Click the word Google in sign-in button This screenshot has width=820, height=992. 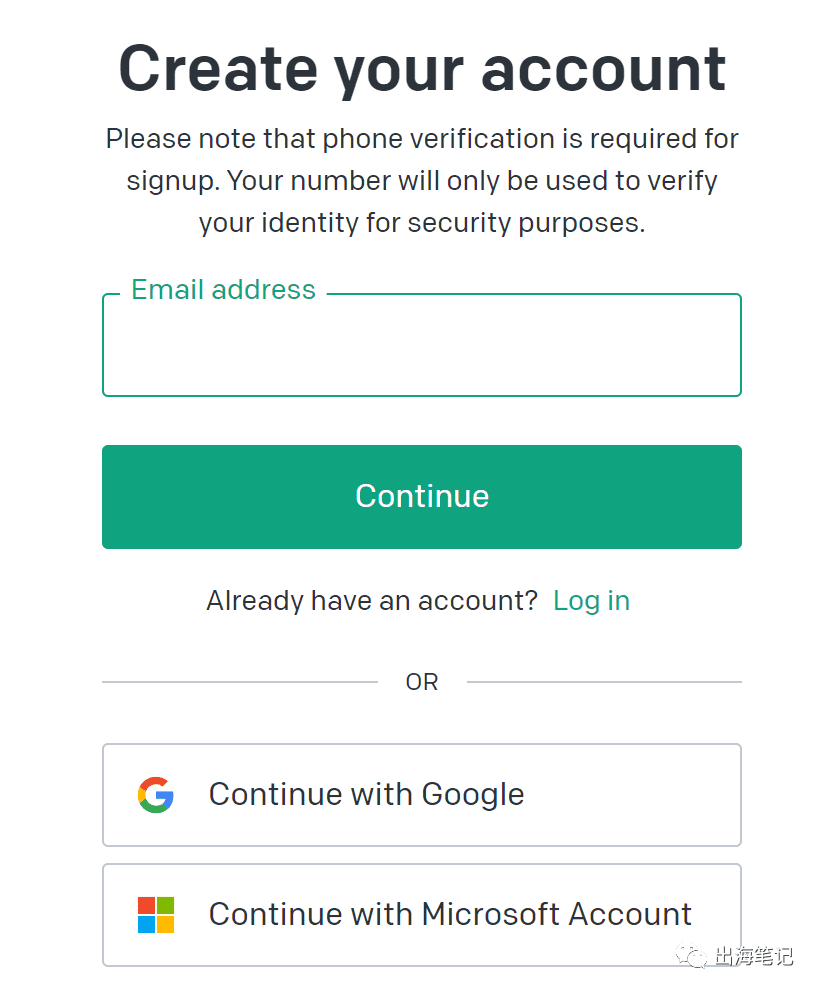pyautogui.click(x=473, y=795)
